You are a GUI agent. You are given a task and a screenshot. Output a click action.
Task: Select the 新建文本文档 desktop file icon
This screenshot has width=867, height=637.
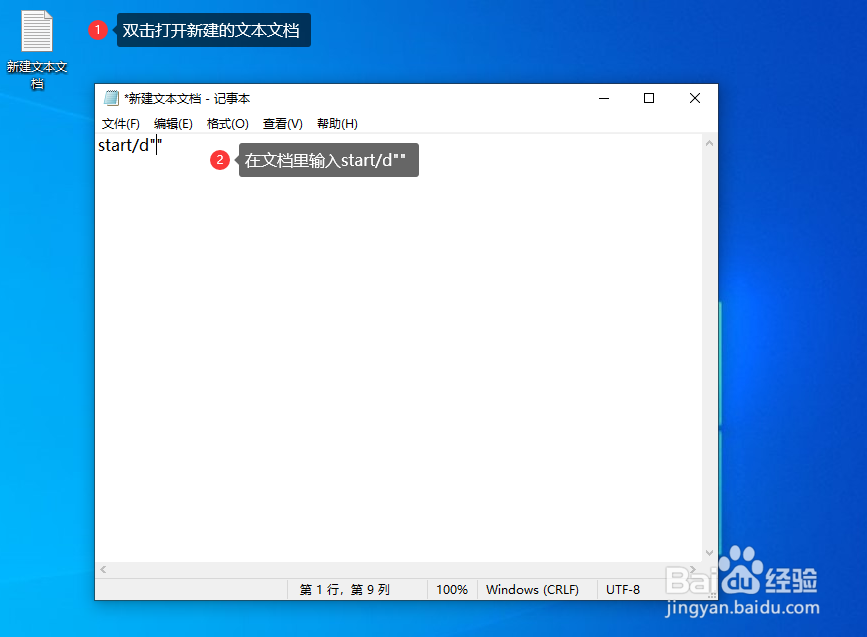36,49
